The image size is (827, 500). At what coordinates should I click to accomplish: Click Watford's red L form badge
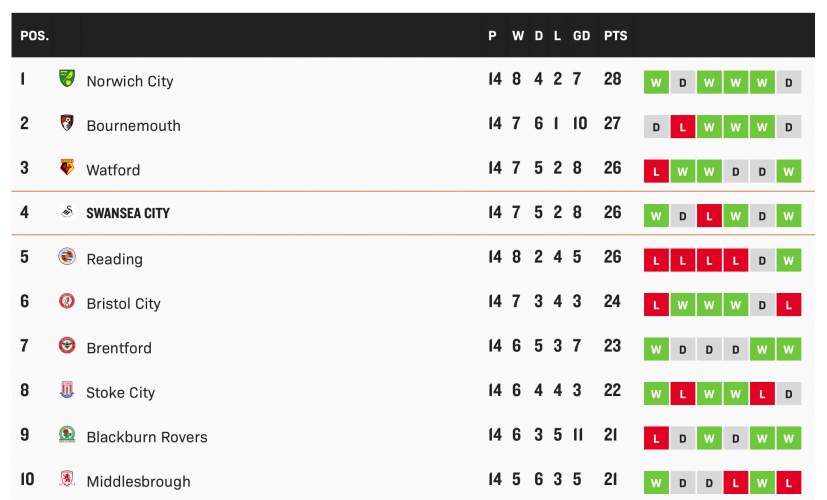[656, 172]
